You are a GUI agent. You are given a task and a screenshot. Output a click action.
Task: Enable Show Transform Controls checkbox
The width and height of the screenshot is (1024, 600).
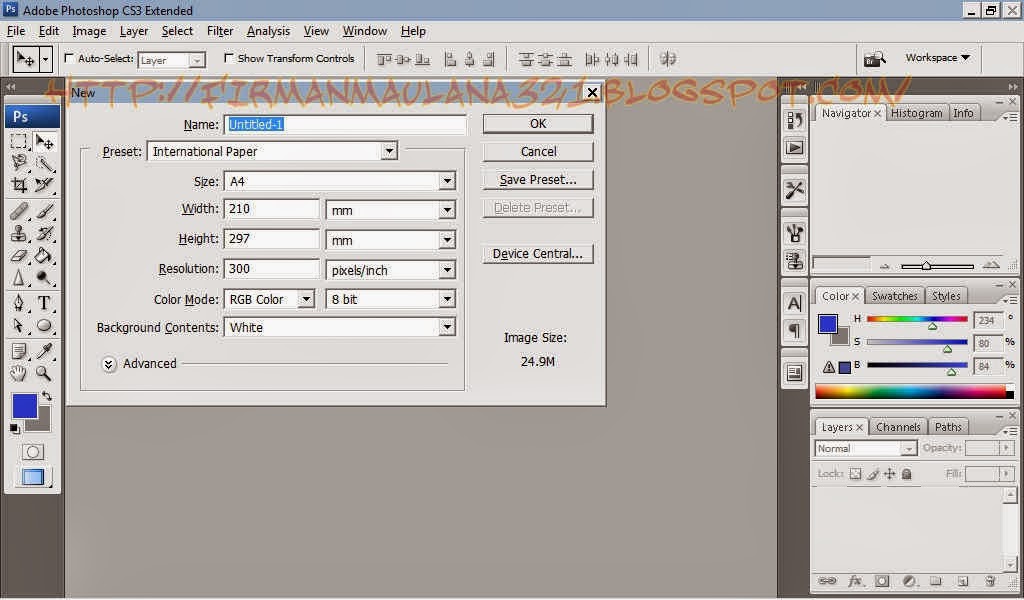click(228, 58)
